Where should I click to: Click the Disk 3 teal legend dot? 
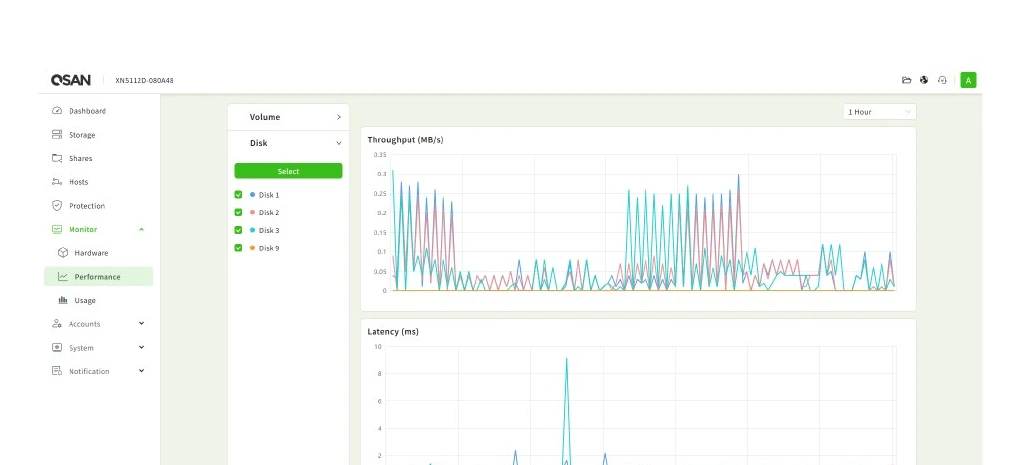(252, 230)
